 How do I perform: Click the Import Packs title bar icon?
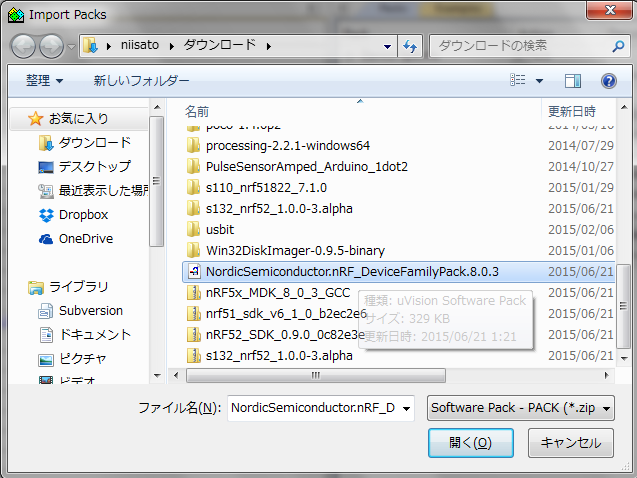[16, 15]
